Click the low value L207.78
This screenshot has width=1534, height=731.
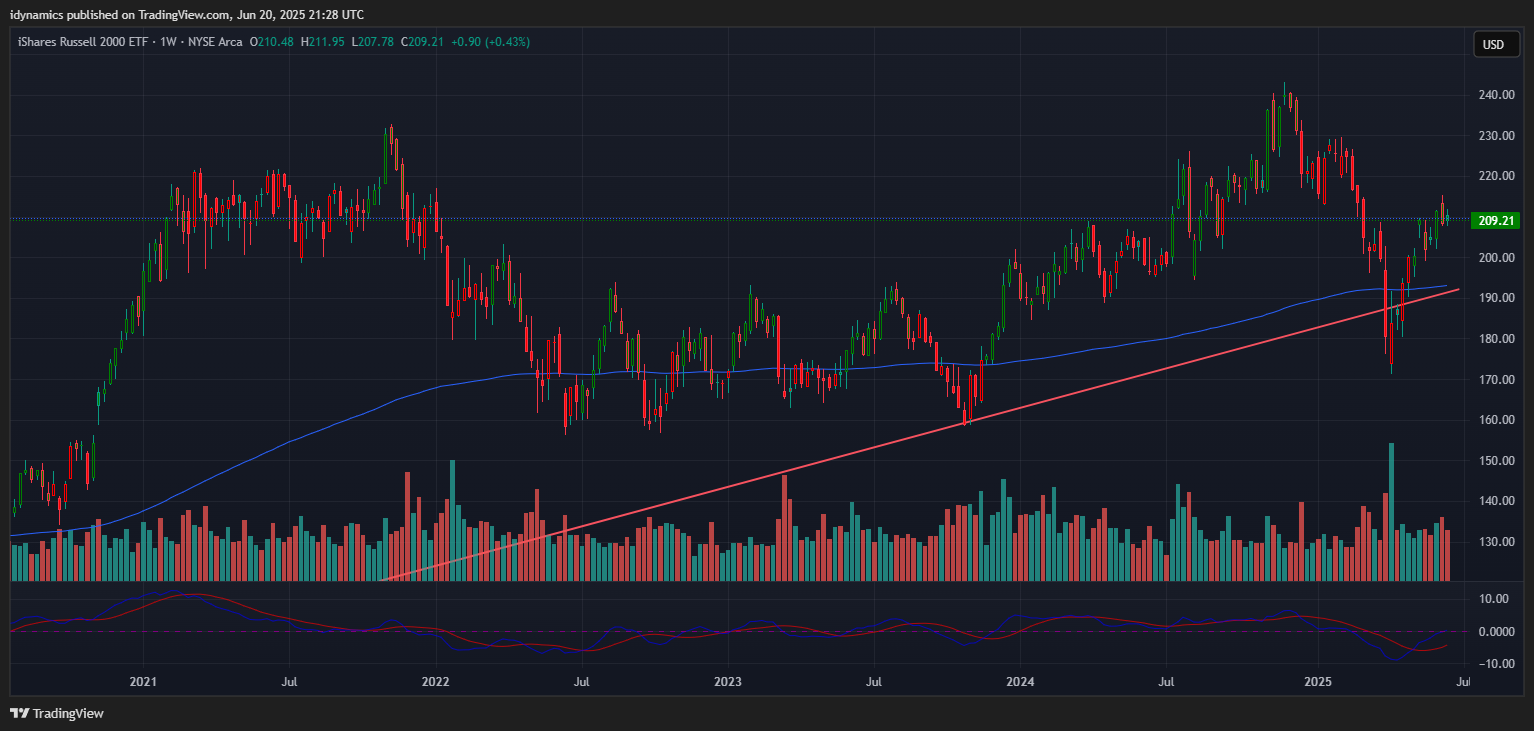pyautogui.click(x=373, y=42)
